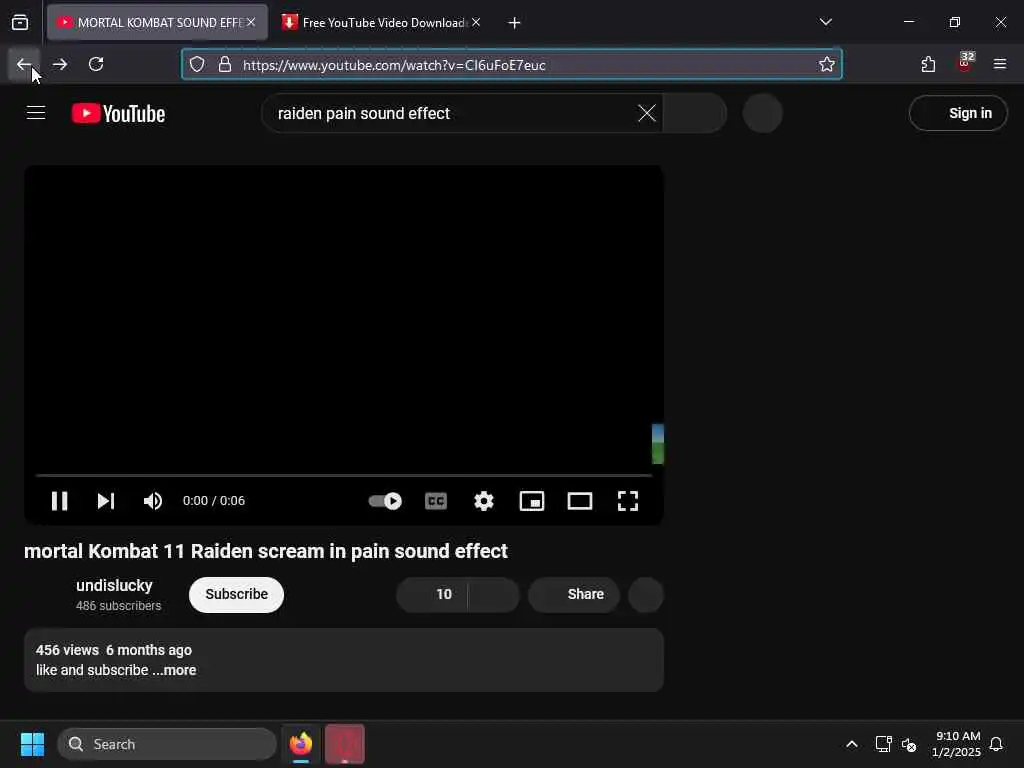Go back in browser history
This screenshot has height=768, width=1024.
click(x=24, y=64)
